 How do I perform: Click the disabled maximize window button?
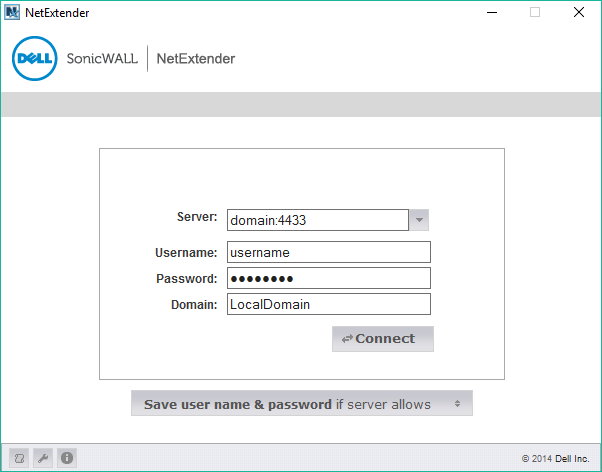tap(534, 12)
